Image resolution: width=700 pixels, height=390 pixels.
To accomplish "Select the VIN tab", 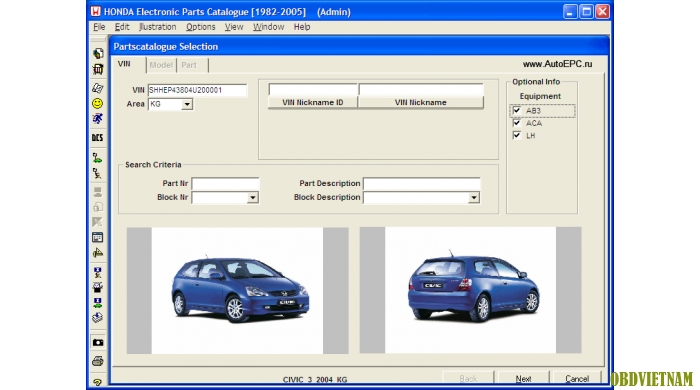I will tap(128, 64).
